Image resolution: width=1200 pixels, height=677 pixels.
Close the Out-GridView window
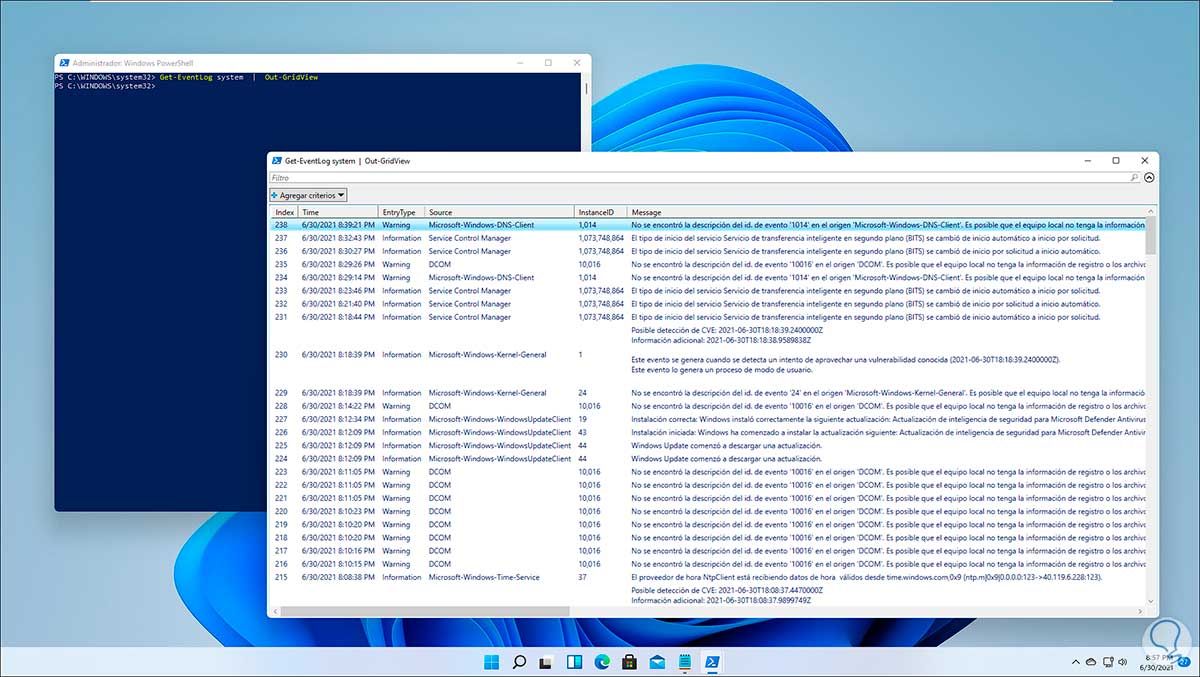(1144, 160)
